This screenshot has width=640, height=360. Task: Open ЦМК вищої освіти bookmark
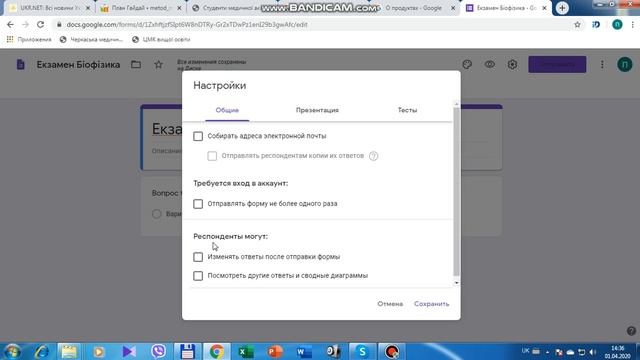coord(161,40)
